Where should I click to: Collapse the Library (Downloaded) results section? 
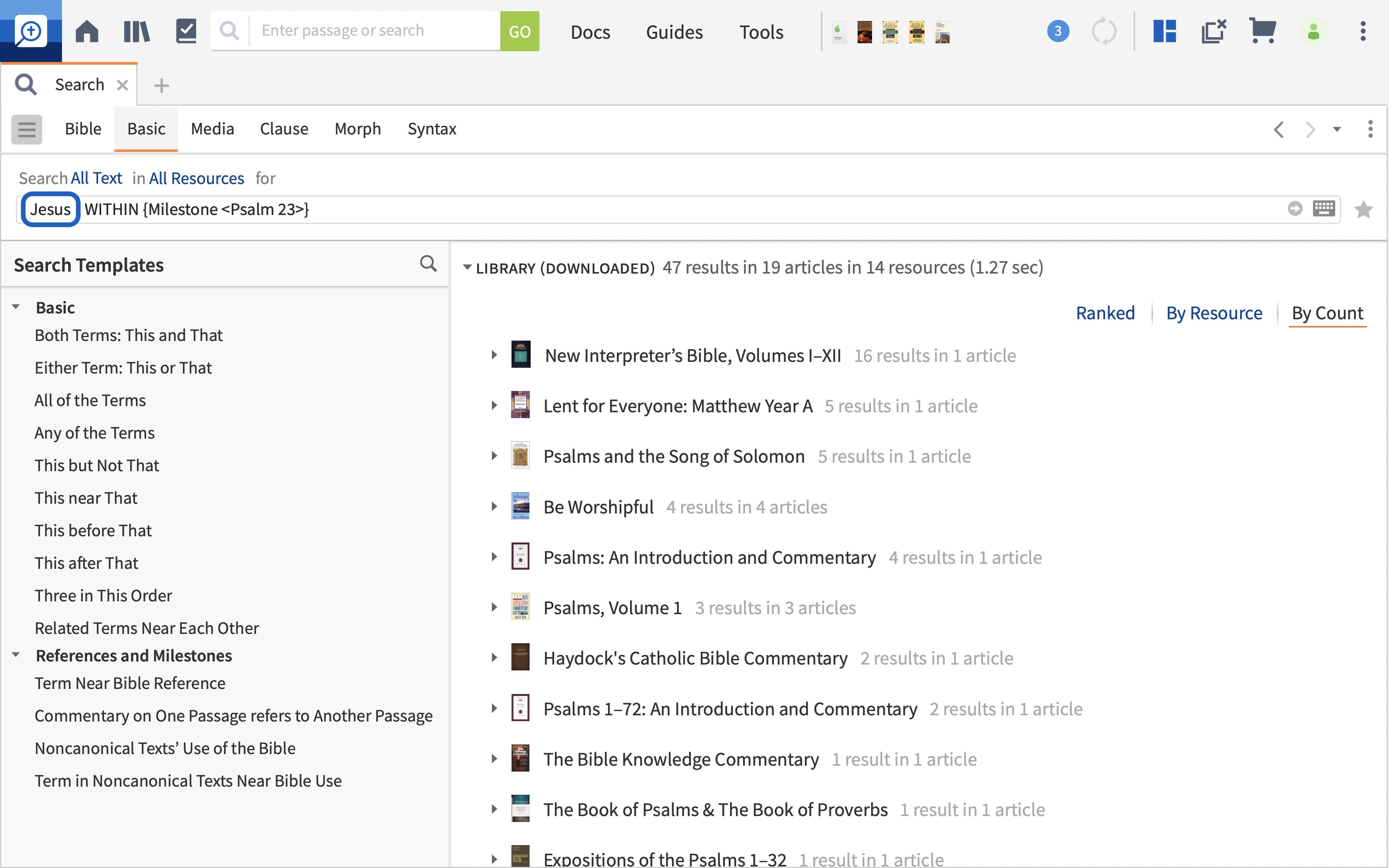coord(467,267)
